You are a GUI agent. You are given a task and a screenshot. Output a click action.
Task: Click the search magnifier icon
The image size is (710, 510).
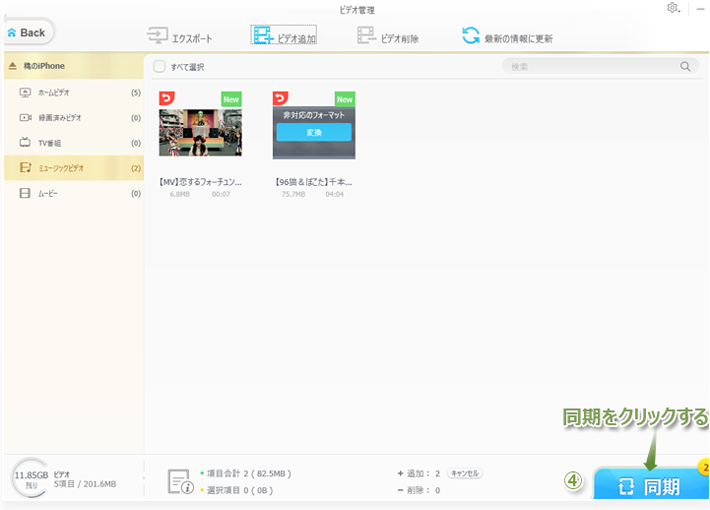pos(686,67)
